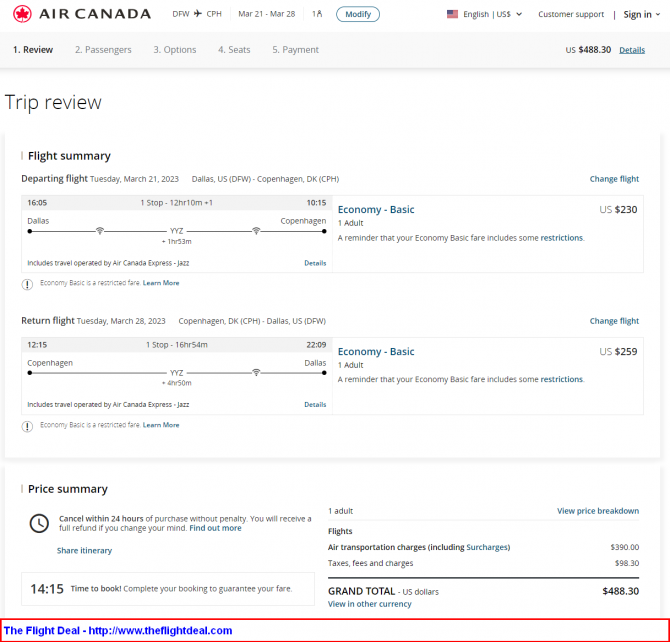Go to the 2. Passengers step

[x=103, y=50]
